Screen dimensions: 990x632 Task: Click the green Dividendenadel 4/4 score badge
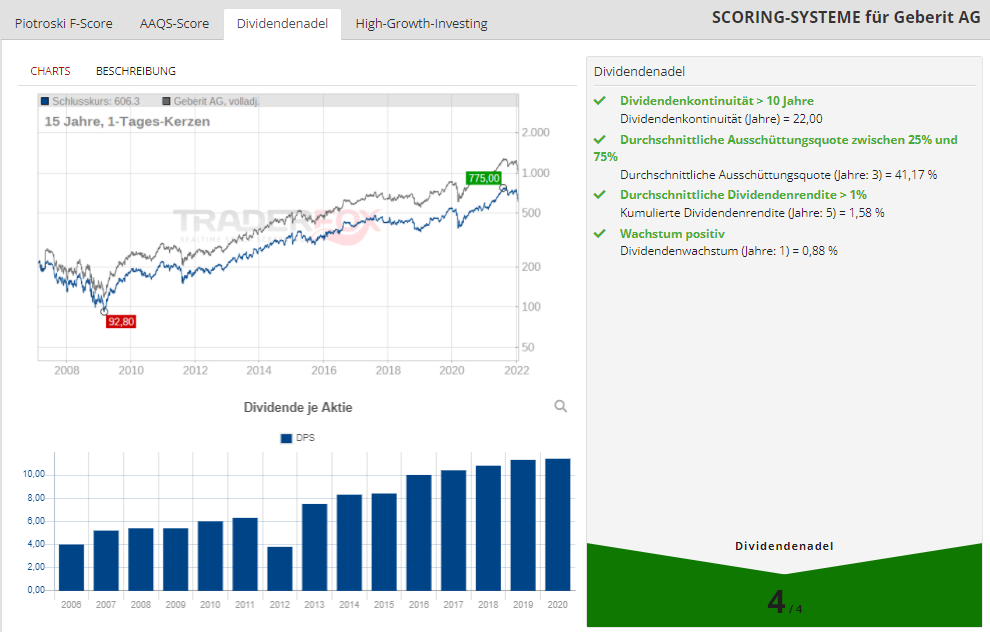(x=784, y=585)
